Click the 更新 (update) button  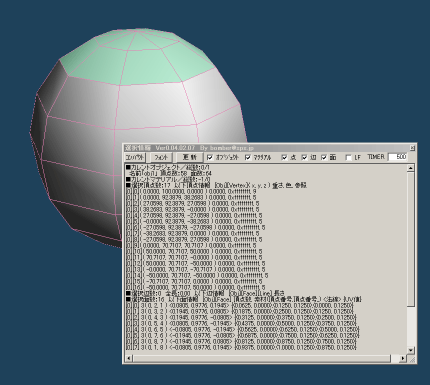pyautogui.click(x=189, y=157)
